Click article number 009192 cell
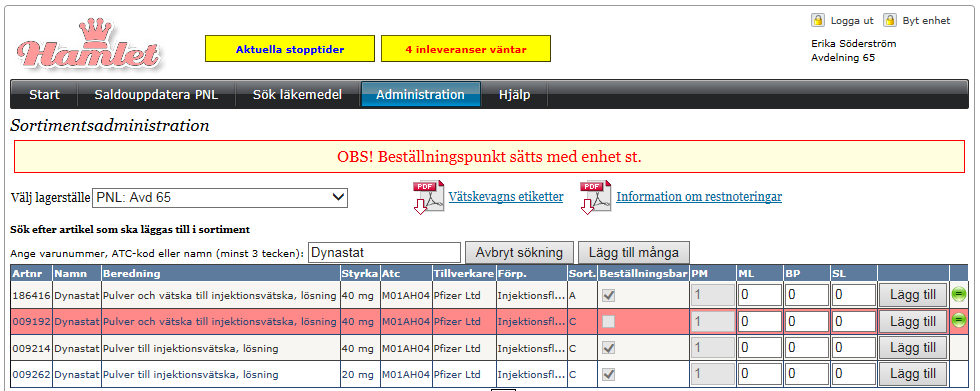The height and width of the screenshot is (391, 980). (31, 322)
